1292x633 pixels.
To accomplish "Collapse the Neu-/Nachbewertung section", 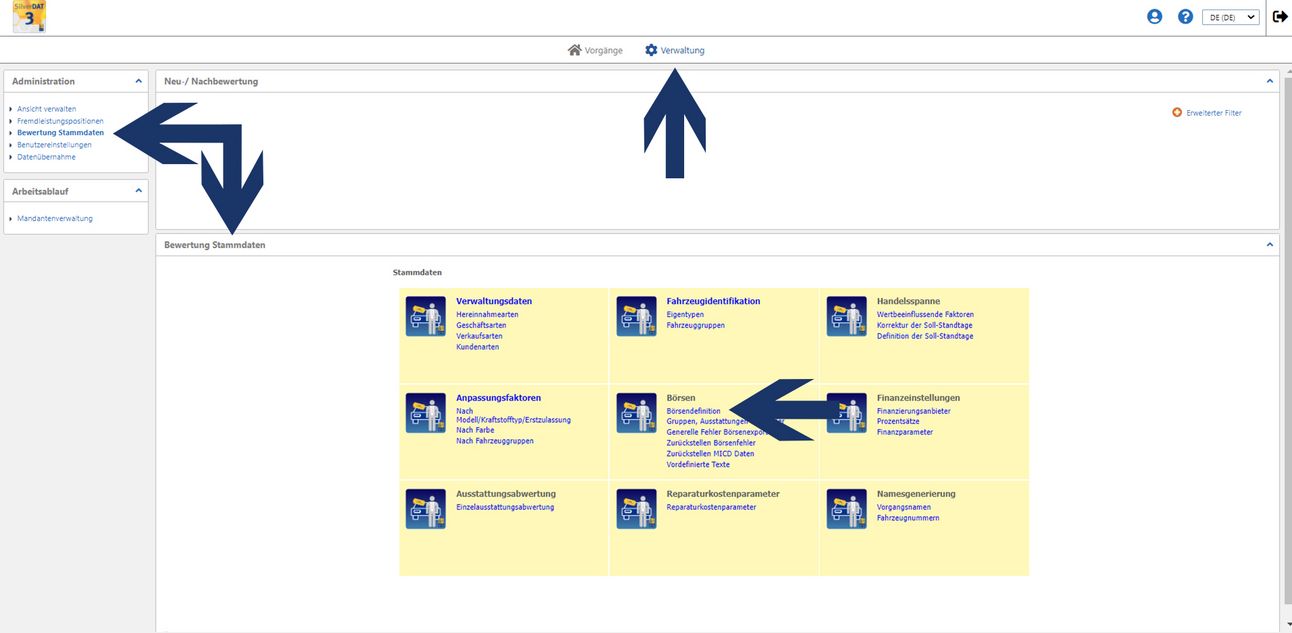I will (x=1270, y=81).
